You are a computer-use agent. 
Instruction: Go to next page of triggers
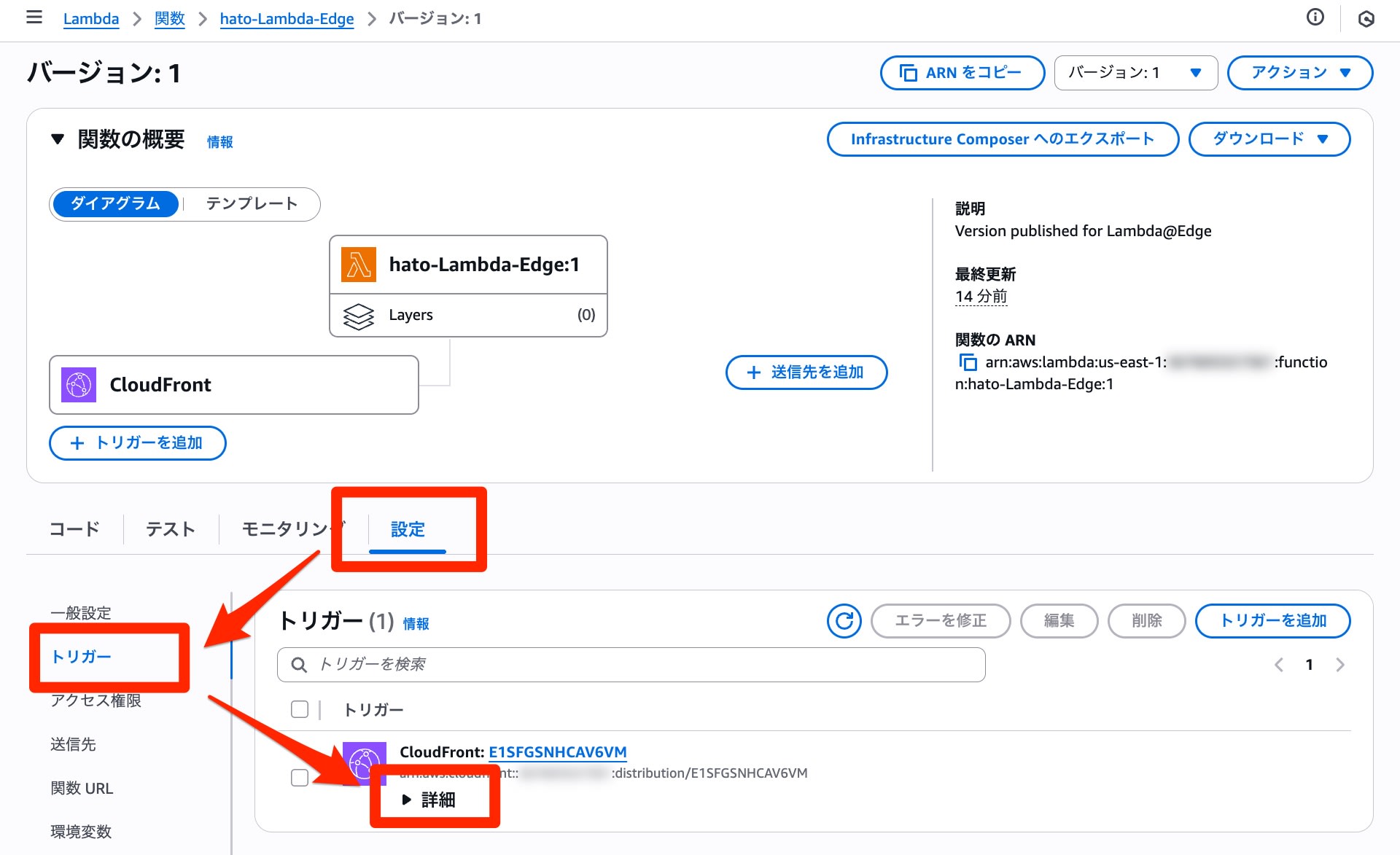point(1340,665)
